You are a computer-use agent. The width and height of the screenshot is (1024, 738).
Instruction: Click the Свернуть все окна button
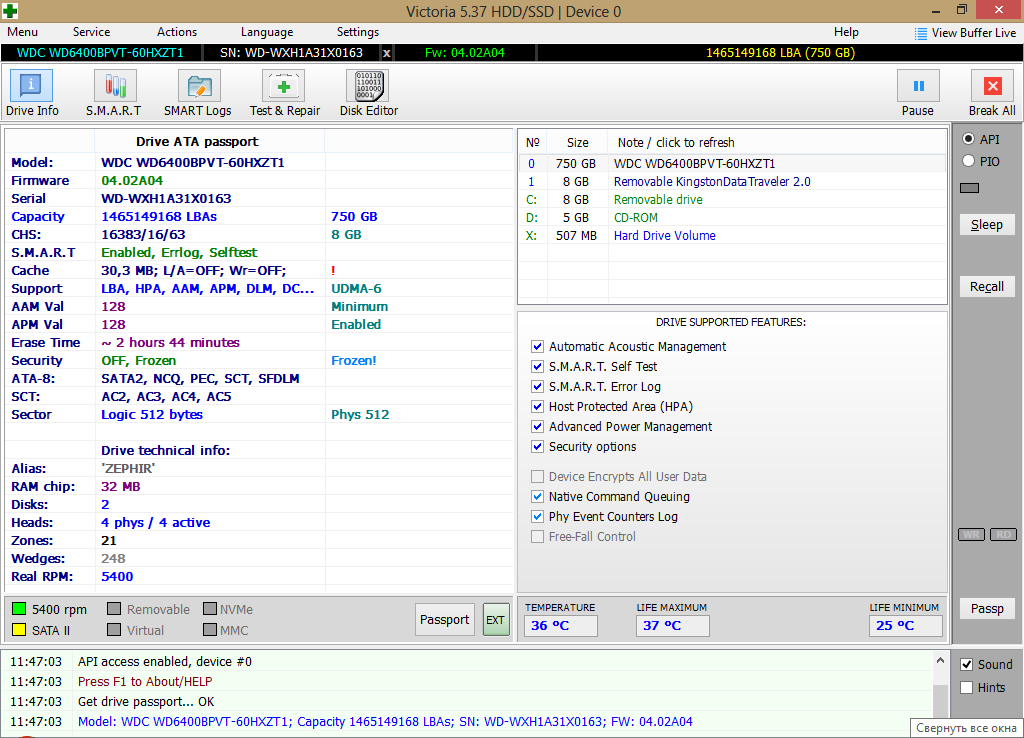pyautogui.click(x=966, y=728)
